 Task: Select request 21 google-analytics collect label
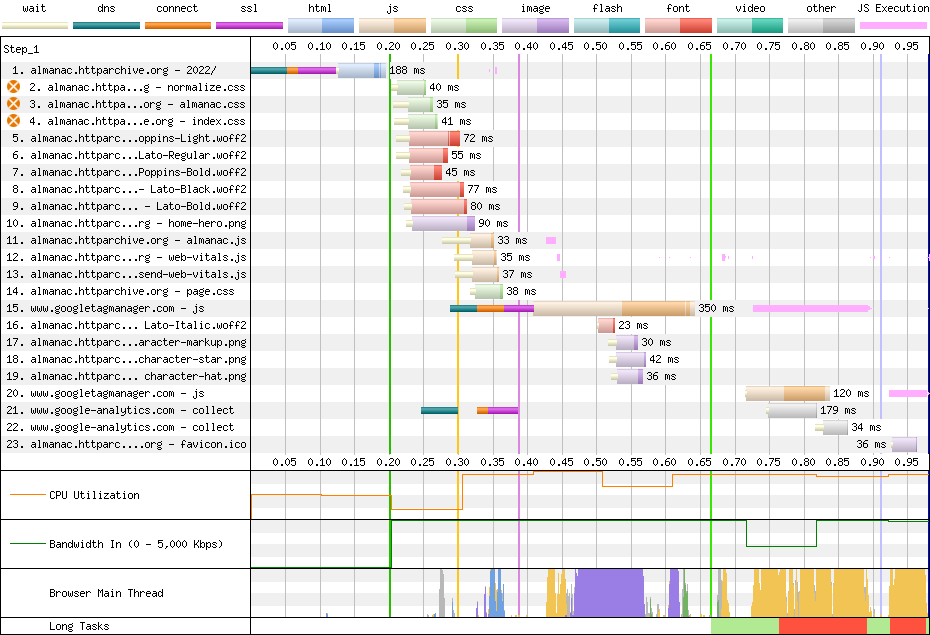tap(120, 410)
